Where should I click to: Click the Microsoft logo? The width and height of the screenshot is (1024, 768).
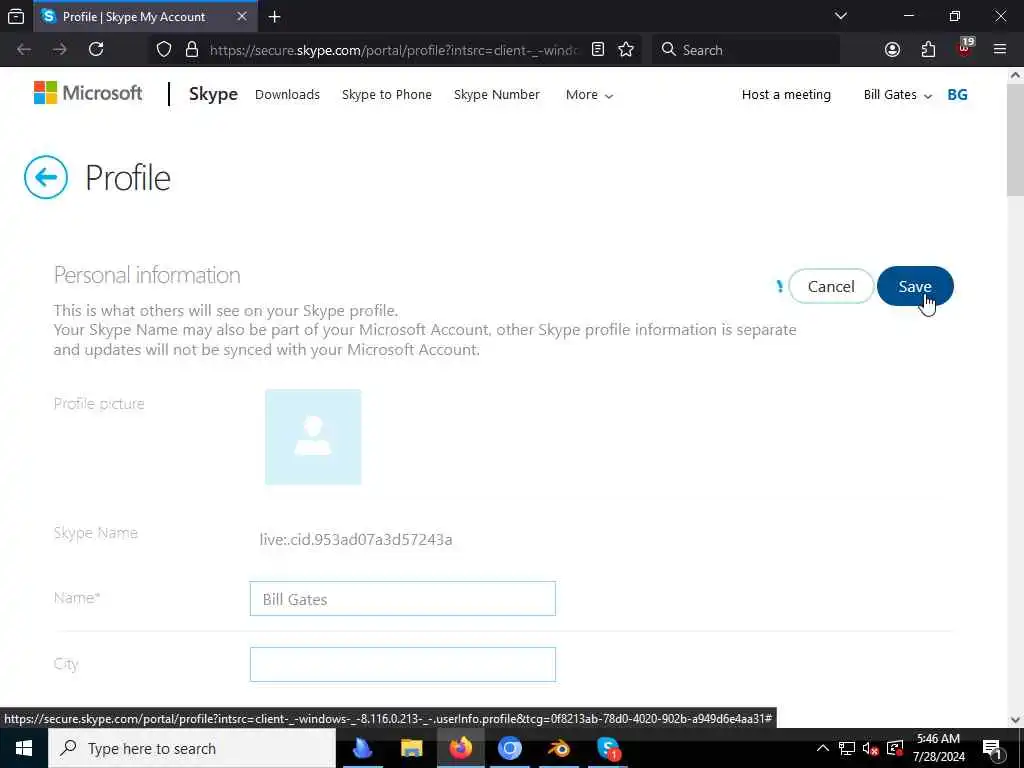[x=88, y=93]
